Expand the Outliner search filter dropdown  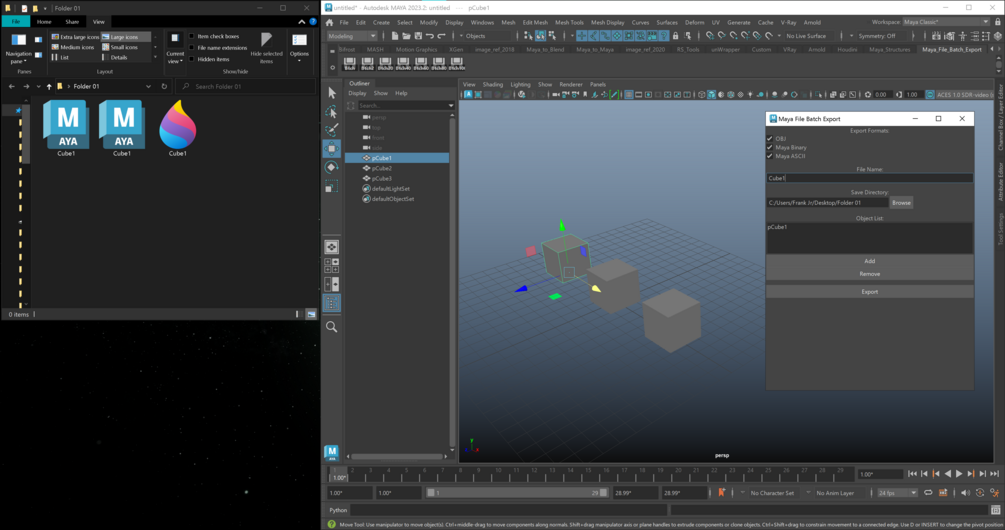pos(451,106)
